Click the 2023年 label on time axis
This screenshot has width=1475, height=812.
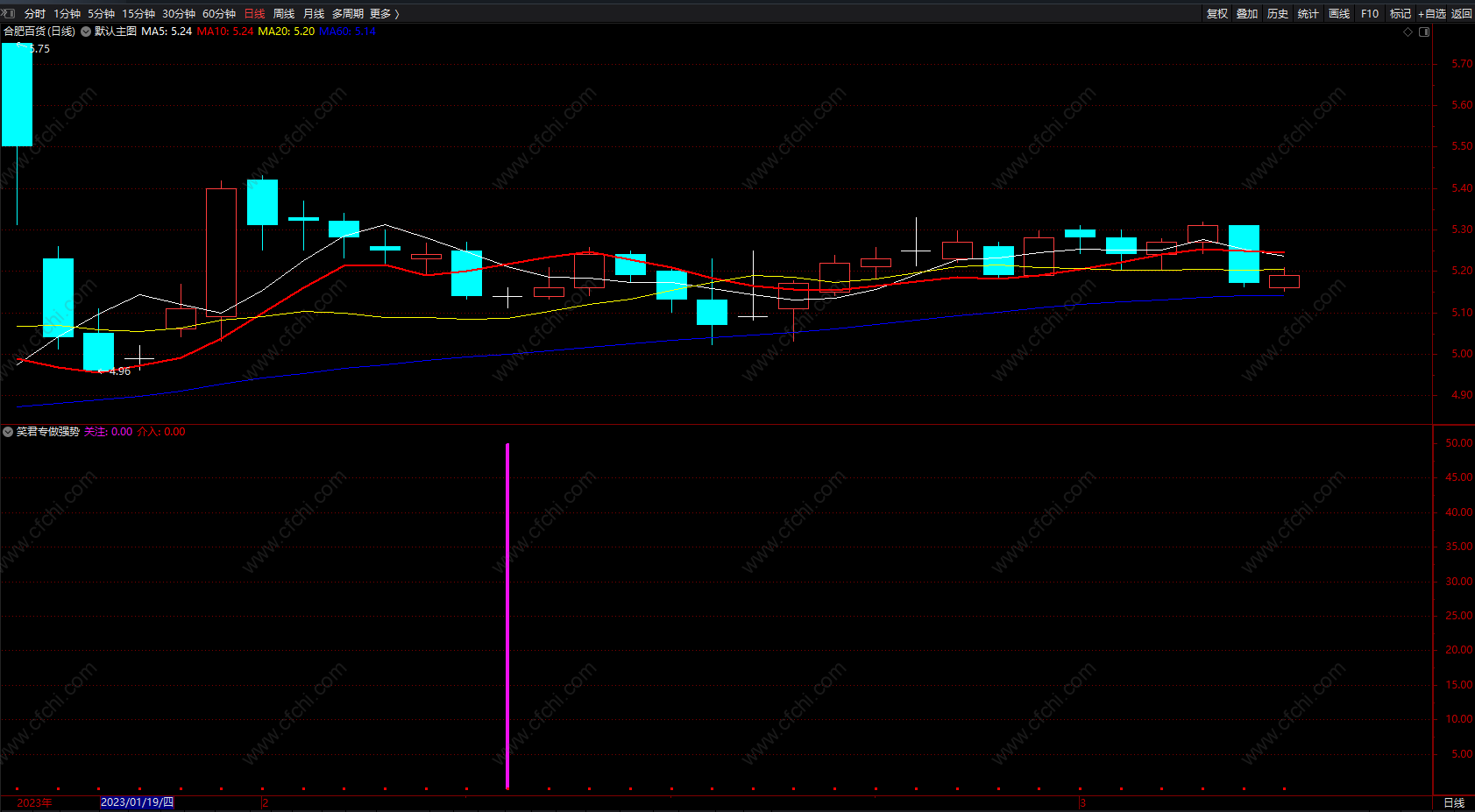[x=34, y=803]
